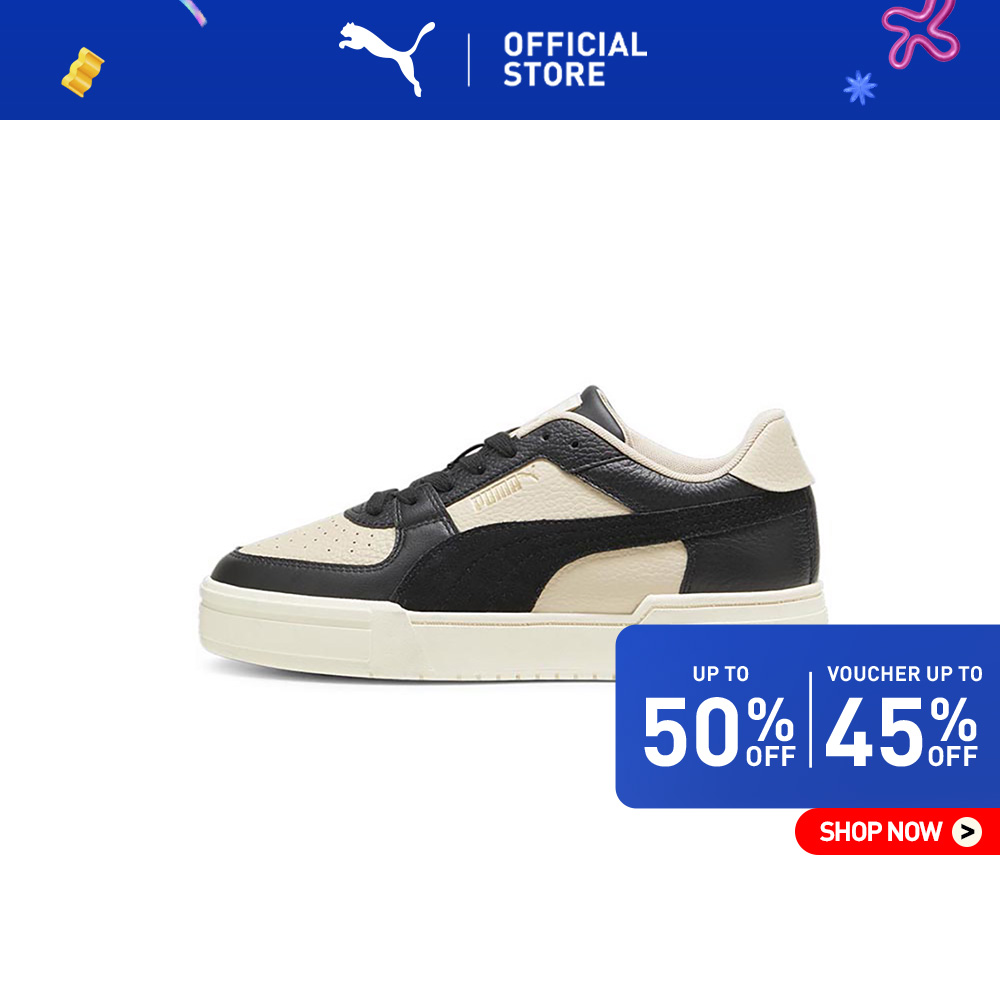The height and width of the screenshot is (1000, 1000).
Task: Click the vertical divider beside Puma logo
Action: 469,60
